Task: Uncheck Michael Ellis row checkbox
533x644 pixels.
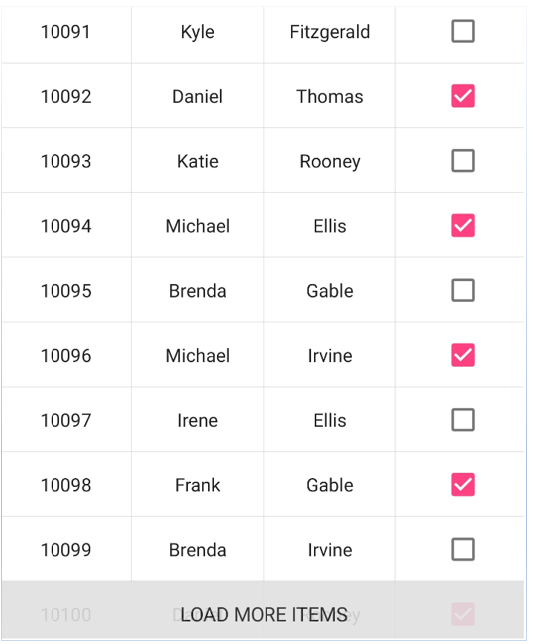Action: (x=463, y=225)
